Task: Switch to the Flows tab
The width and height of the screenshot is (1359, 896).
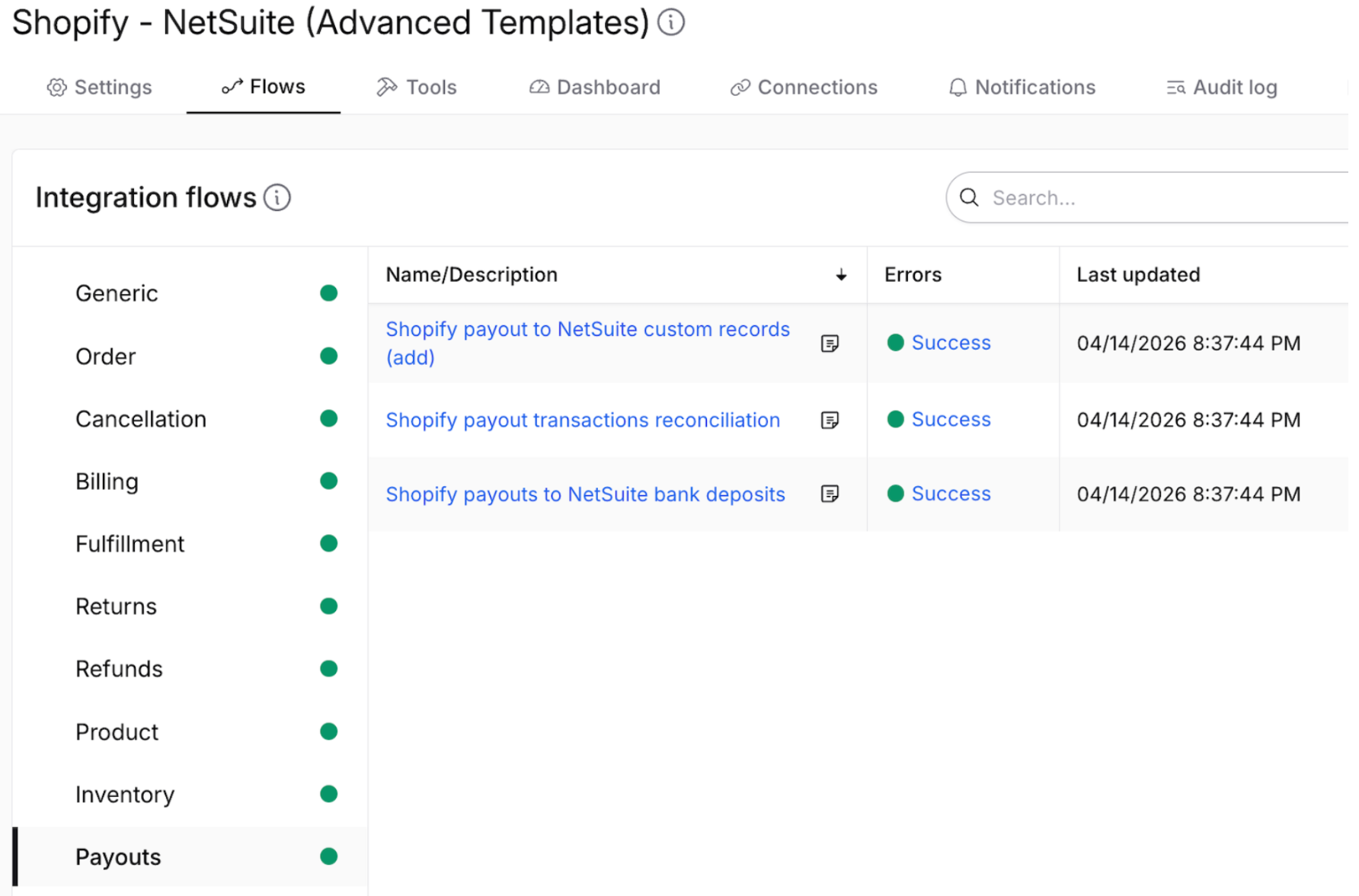Action: tap(264, 87)
